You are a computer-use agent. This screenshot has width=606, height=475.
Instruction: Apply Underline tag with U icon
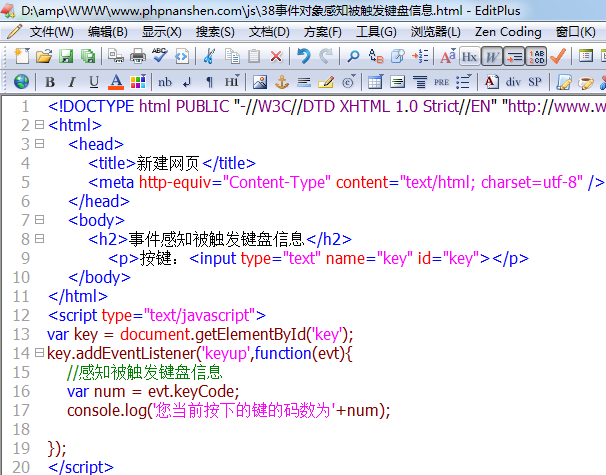94,82
